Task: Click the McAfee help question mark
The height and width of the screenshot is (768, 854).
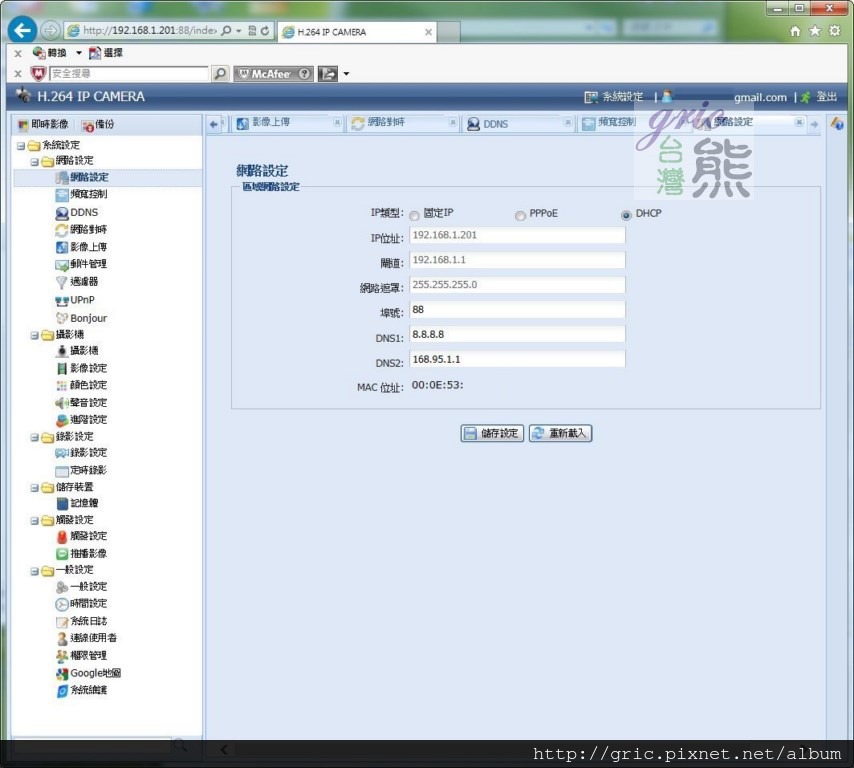Action: point(304,74)
